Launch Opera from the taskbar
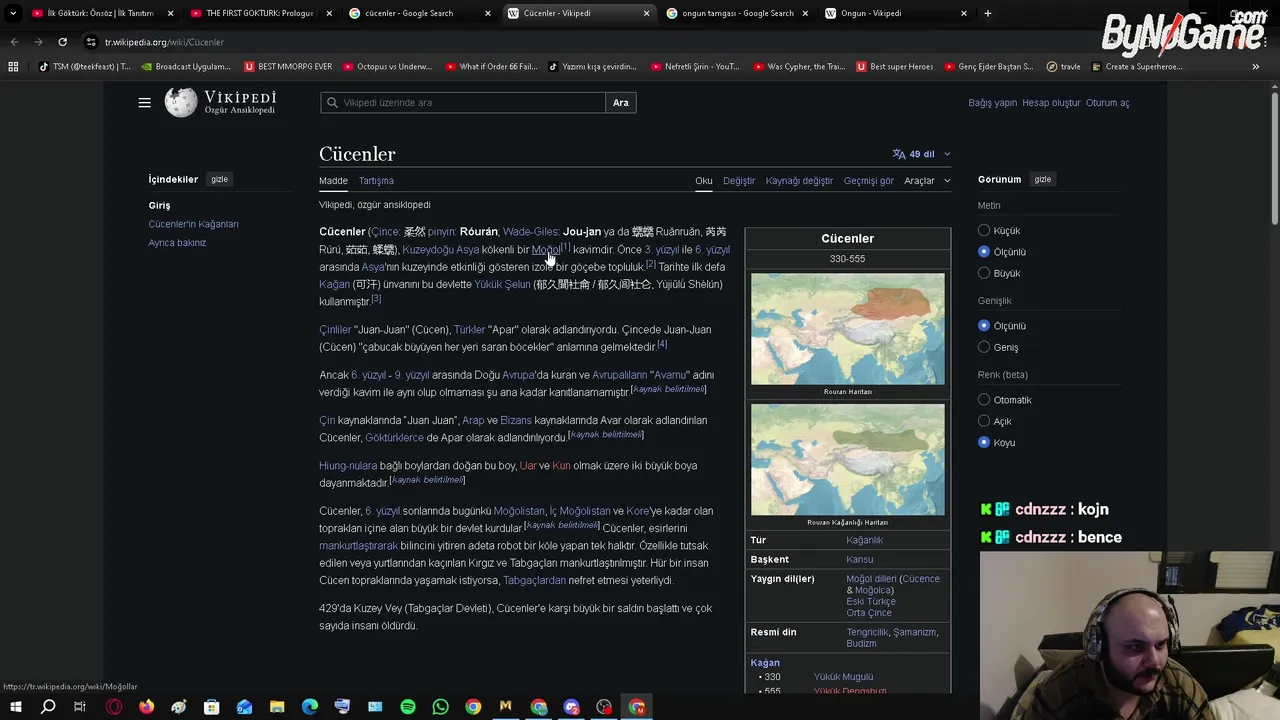Screen dimensions: 1280x720 114,707
